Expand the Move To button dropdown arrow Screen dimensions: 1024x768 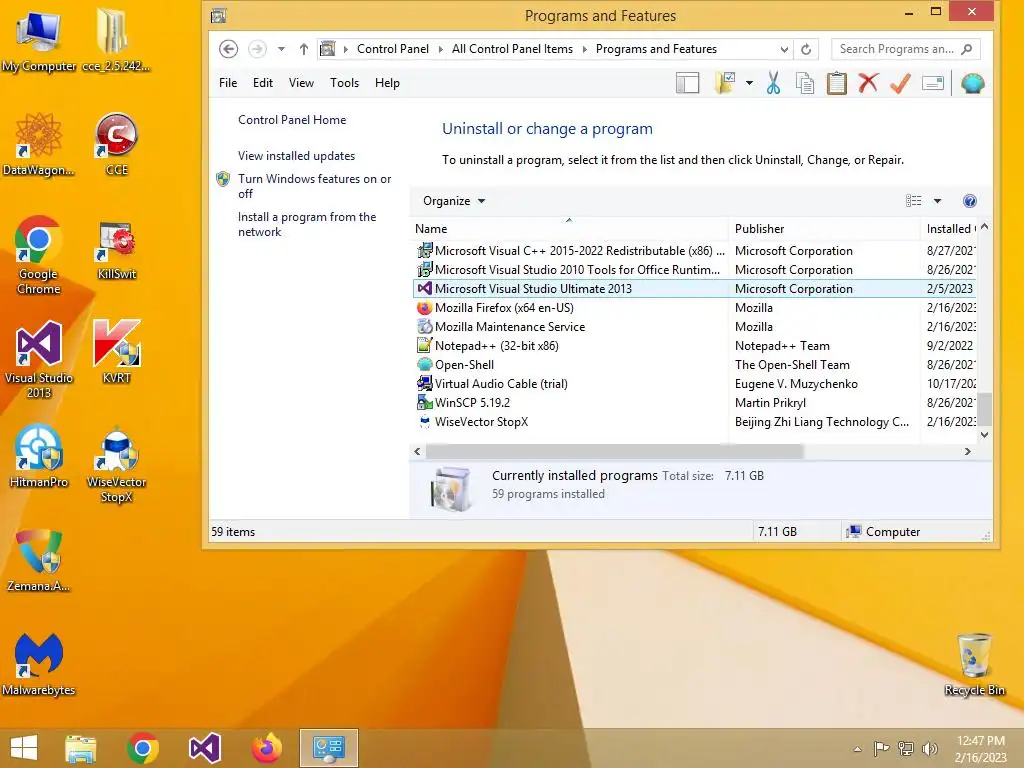(749, 83)
